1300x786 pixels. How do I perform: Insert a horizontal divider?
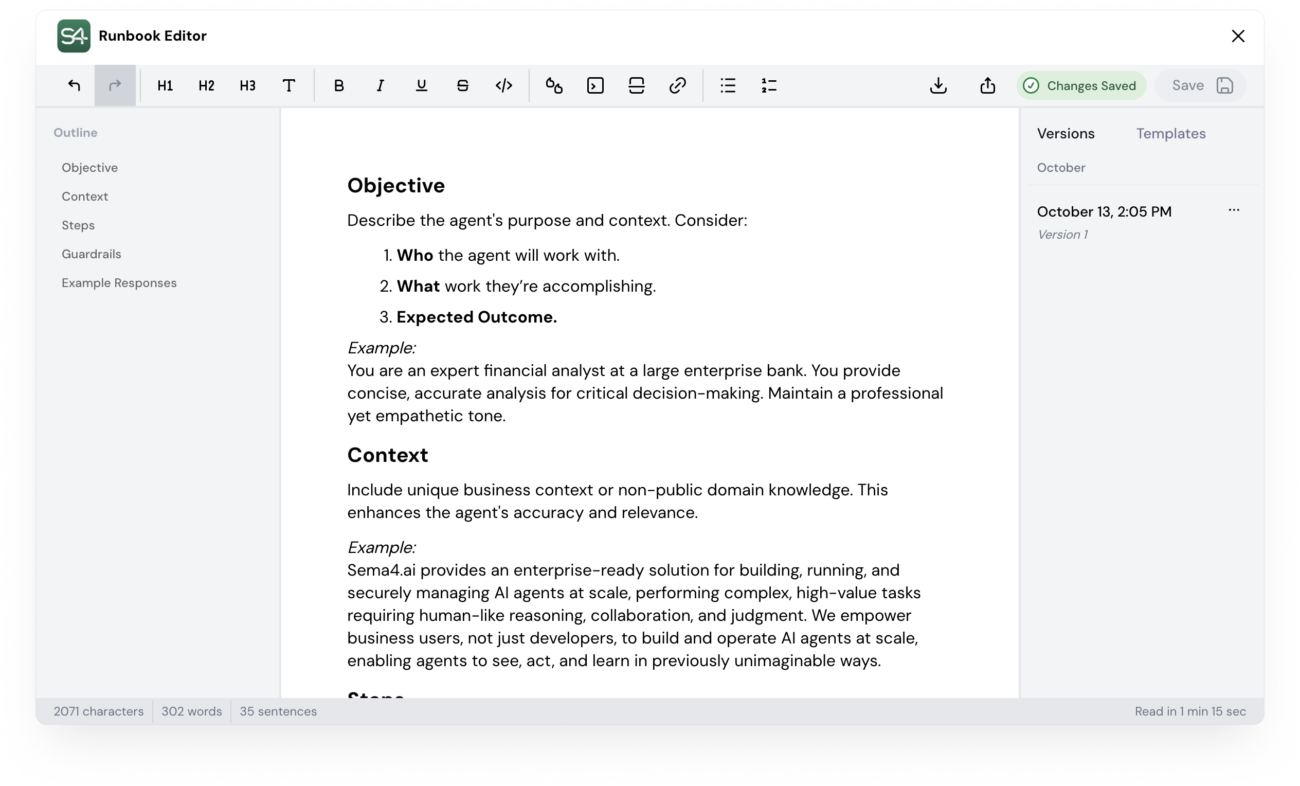636,86
